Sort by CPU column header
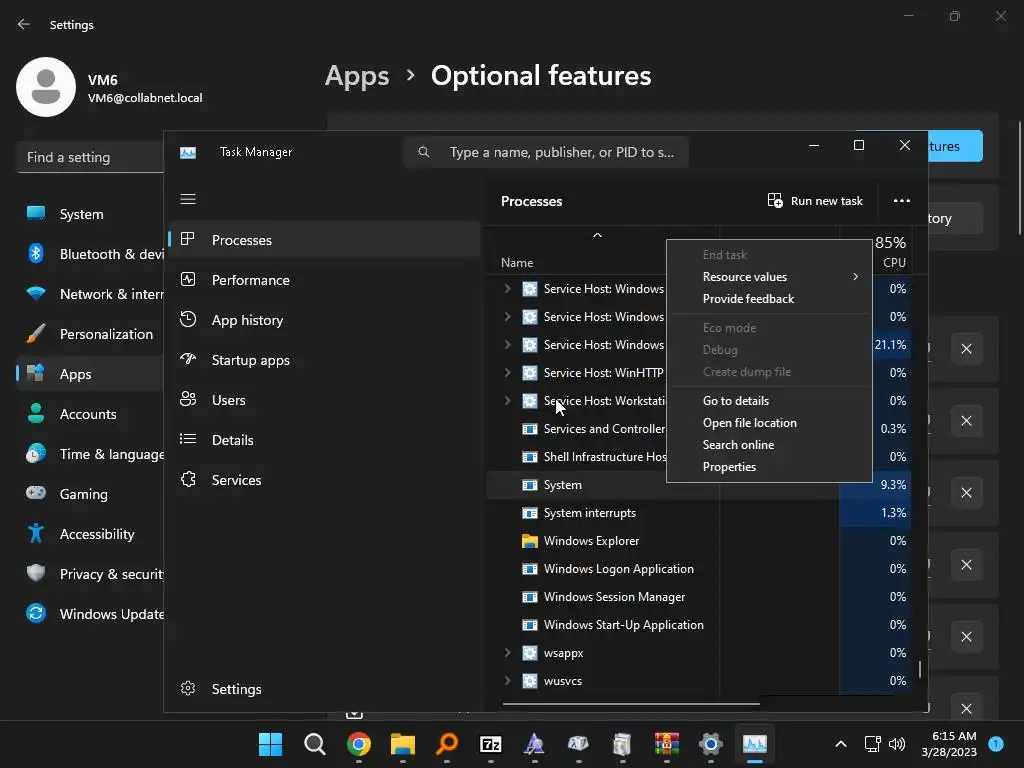 tap(894, 263)
